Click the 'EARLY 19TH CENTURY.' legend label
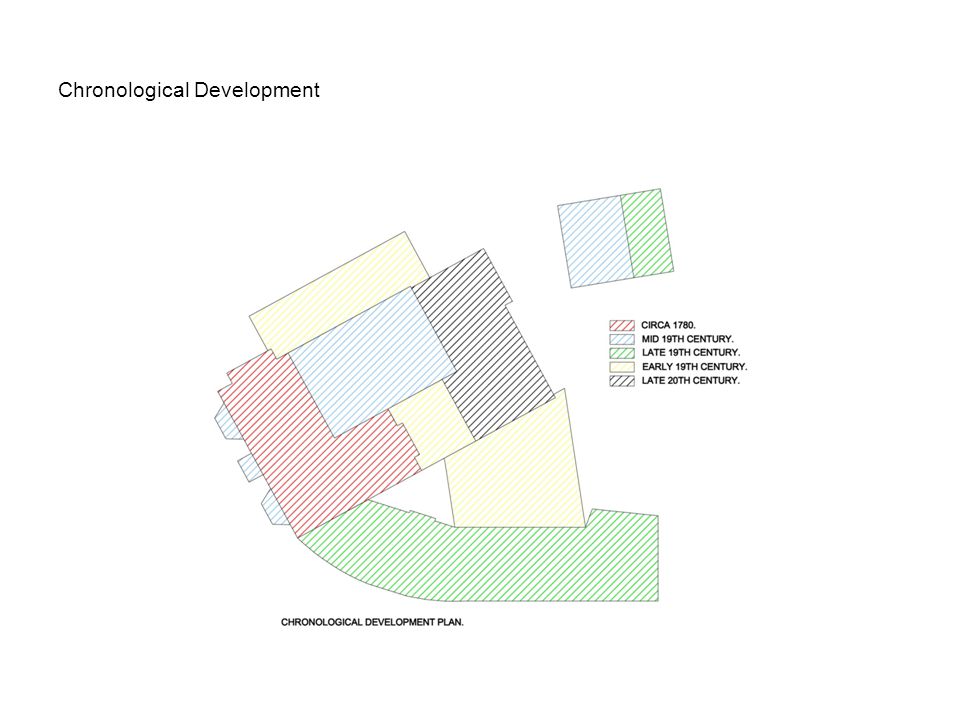This screenshot has width=960, height=720. pyautogui.click(x=694, y=367)
